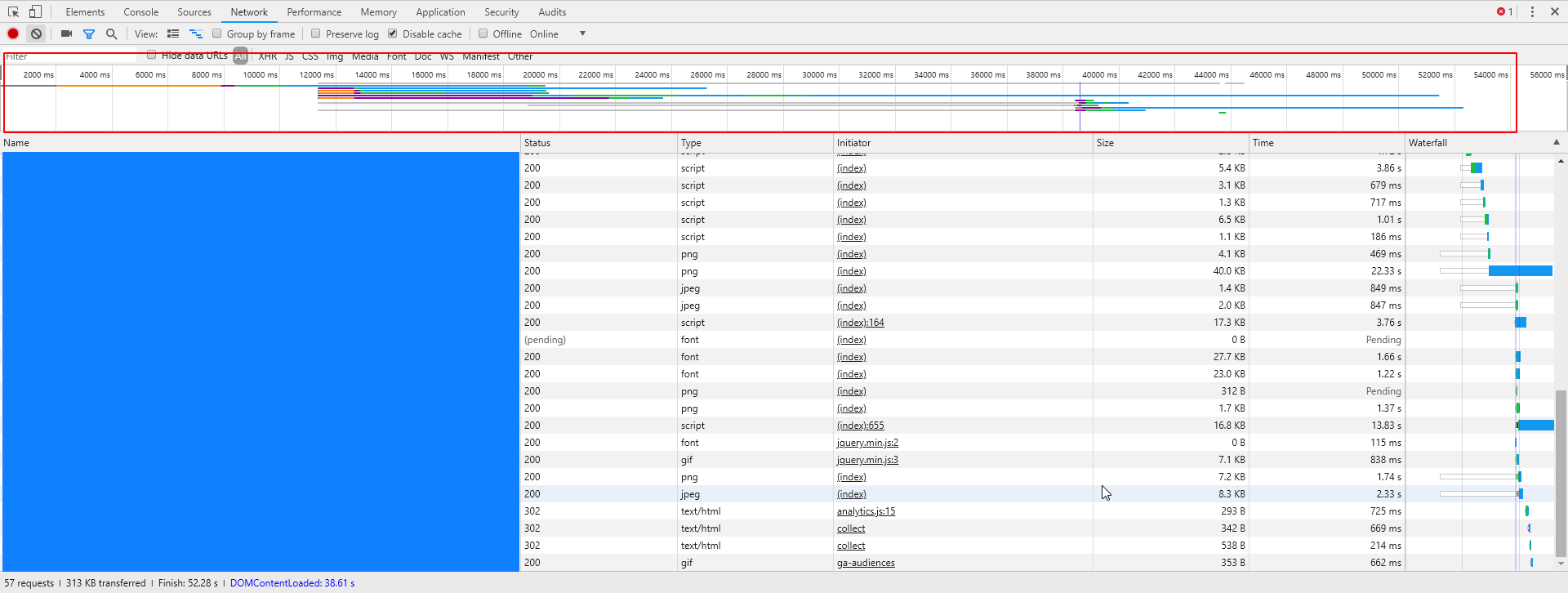
Task: Filter requests by Font type
Action: 397,56
